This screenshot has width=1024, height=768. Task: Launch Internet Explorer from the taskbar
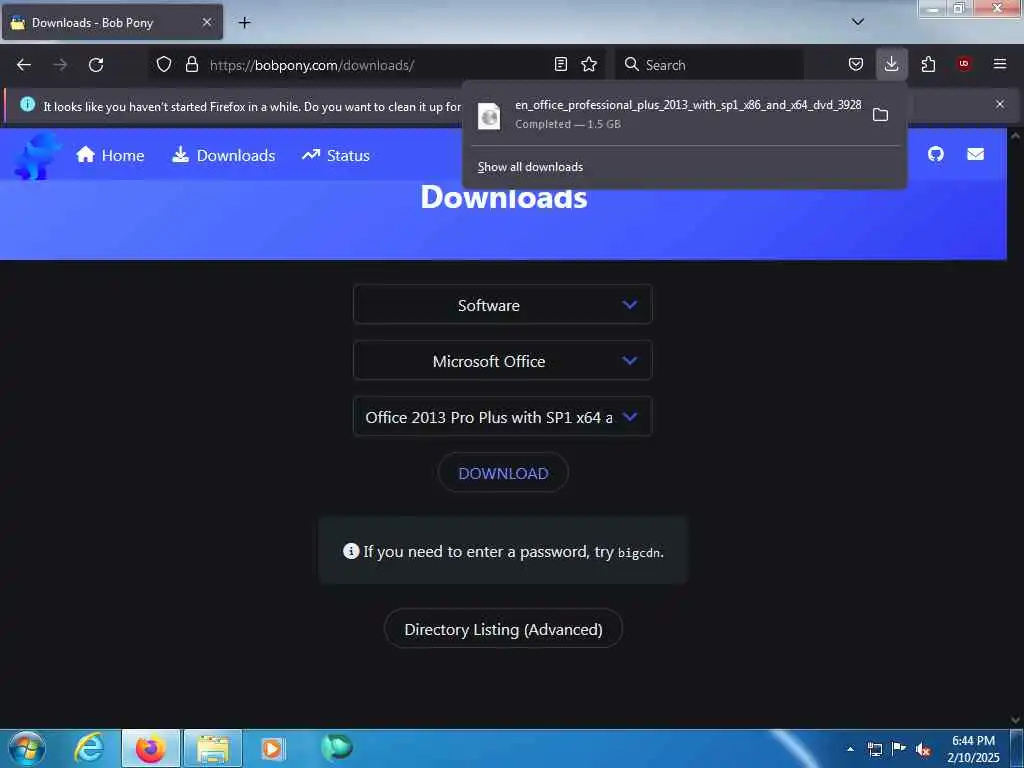[88, 748]
